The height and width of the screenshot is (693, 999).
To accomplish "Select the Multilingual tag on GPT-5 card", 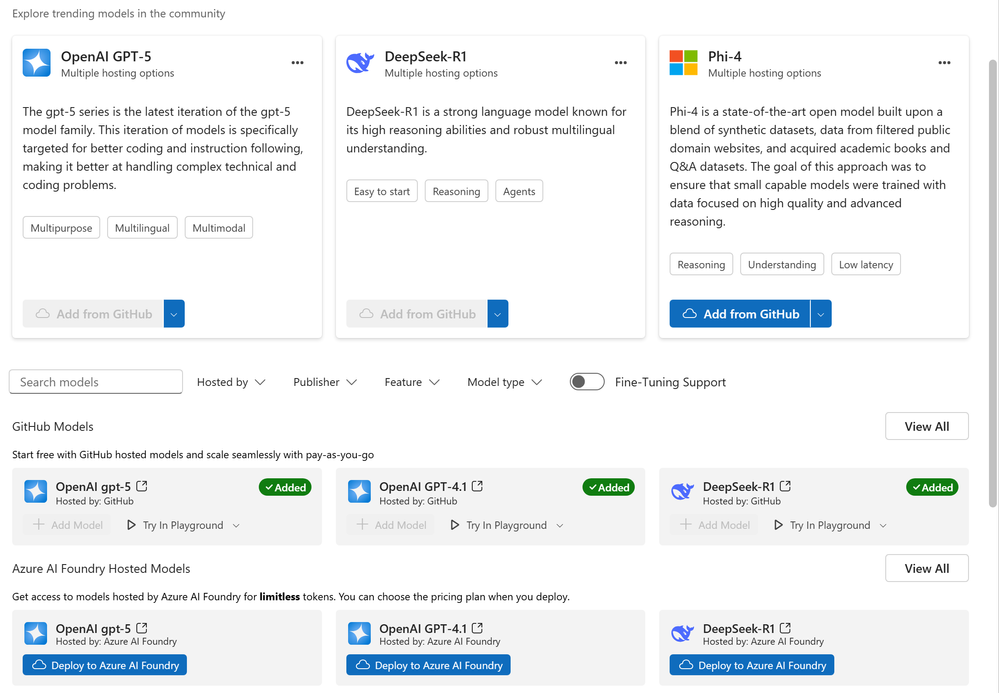I will tap(142, 228).
